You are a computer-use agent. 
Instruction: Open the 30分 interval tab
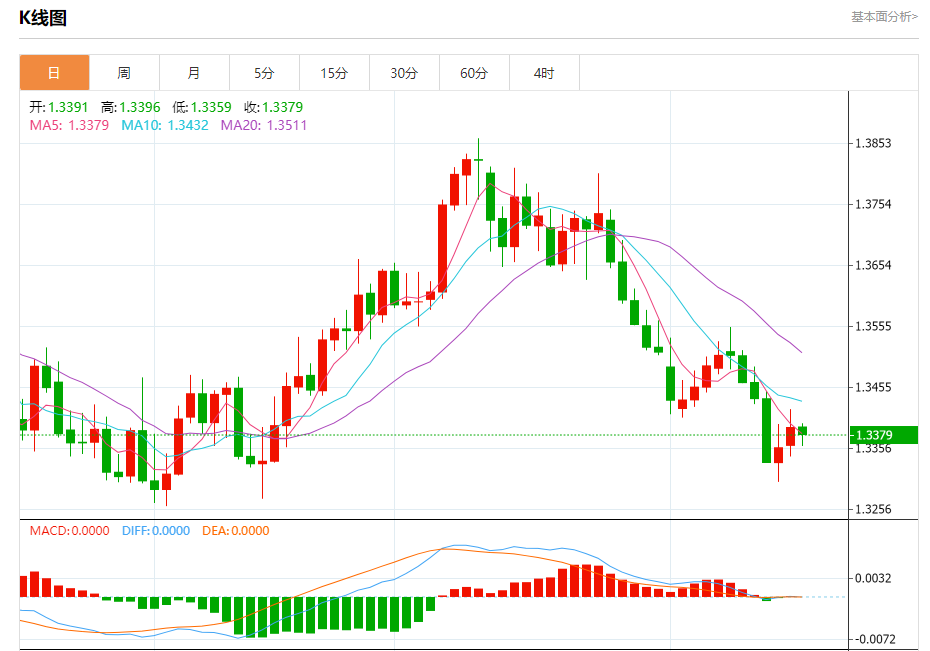pyautogui.click(x=404, y=73)
